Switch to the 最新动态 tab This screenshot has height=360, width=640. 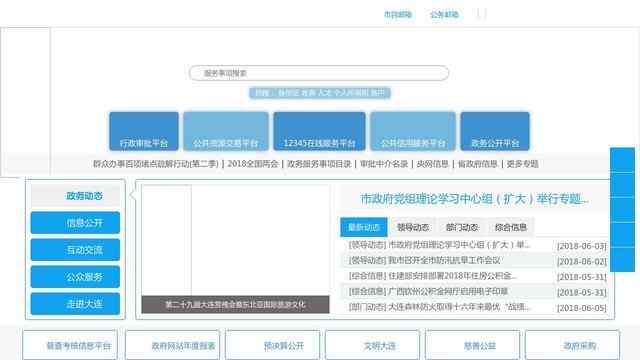tap(364, 227)
